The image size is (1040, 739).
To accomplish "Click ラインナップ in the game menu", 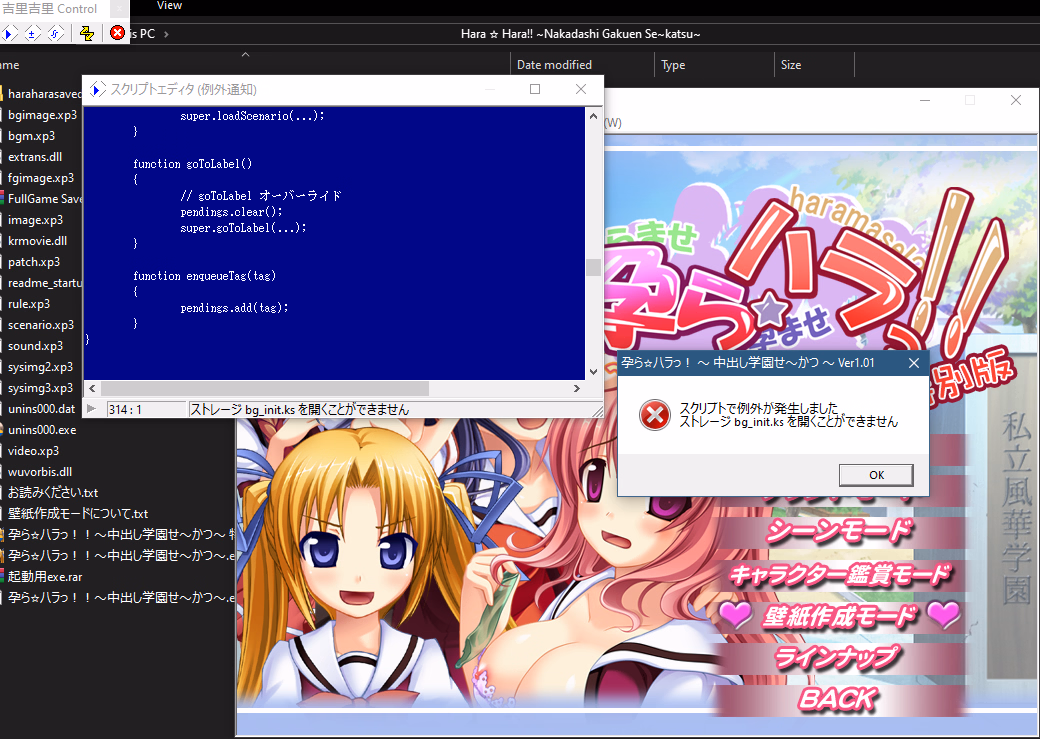I will (x=838, y=657).
